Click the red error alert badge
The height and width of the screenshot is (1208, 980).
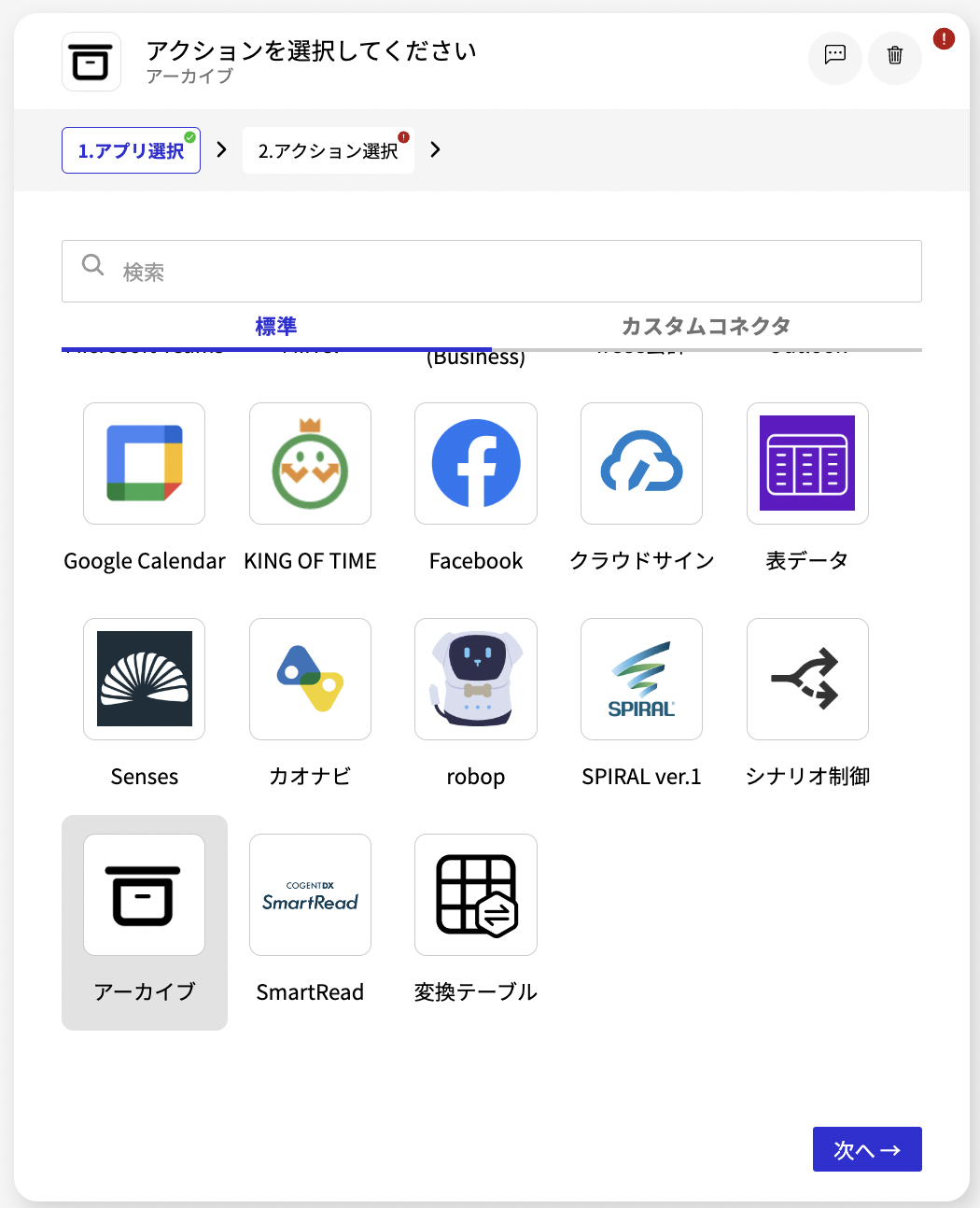pos(944,39)
